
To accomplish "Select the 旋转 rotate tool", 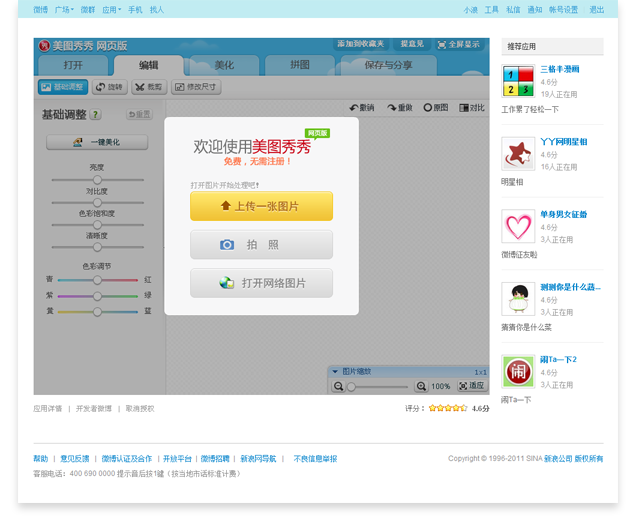I will [110, 87].
